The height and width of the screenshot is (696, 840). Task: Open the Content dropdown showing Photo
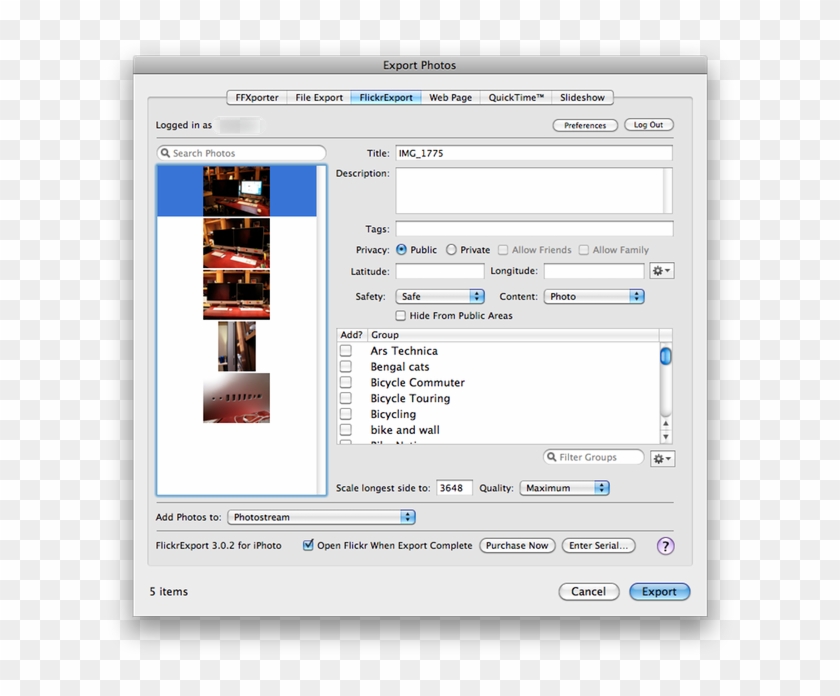[x=593, y=295]
